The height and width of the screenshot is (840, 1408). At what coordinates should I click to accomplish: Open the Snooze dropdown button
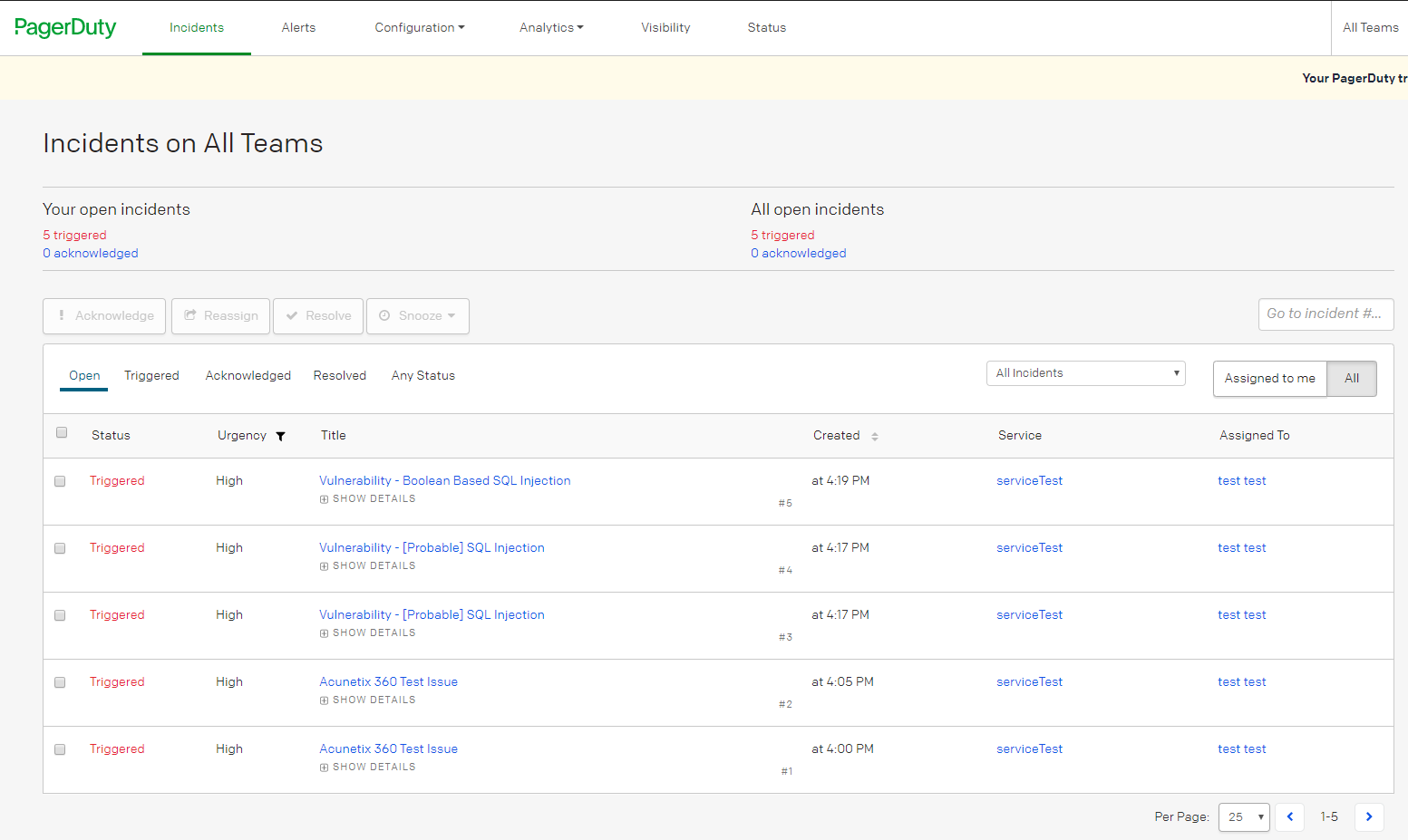418,316
